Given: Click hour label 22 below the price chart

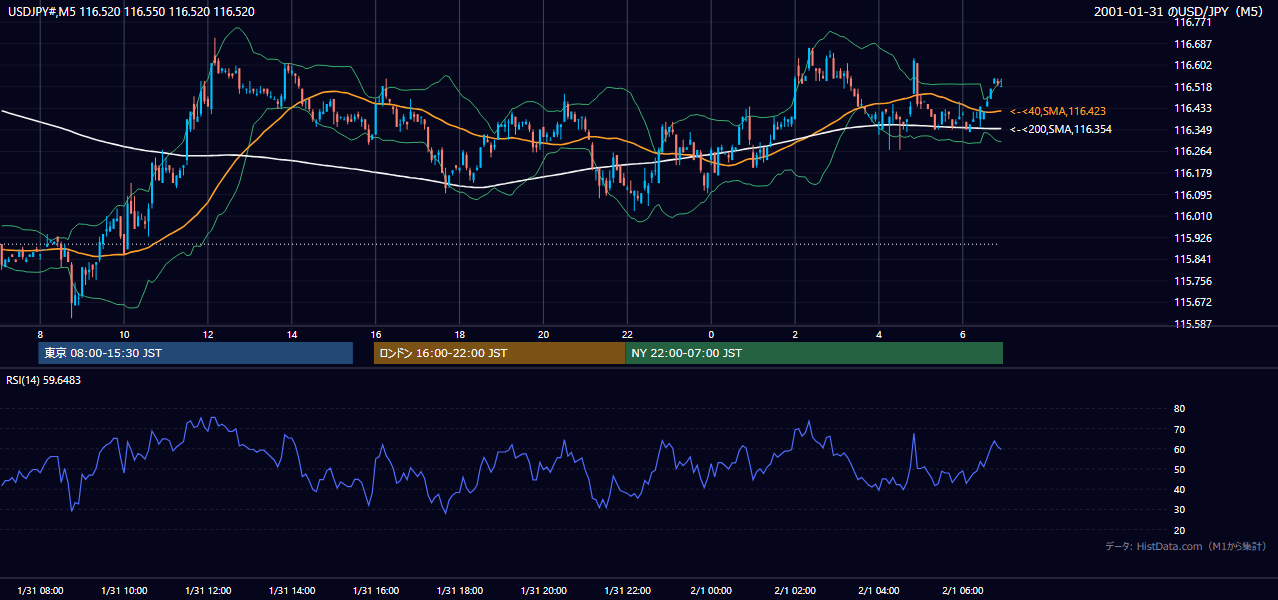Looking at the screenshot, I should click(x=627, y=334).
